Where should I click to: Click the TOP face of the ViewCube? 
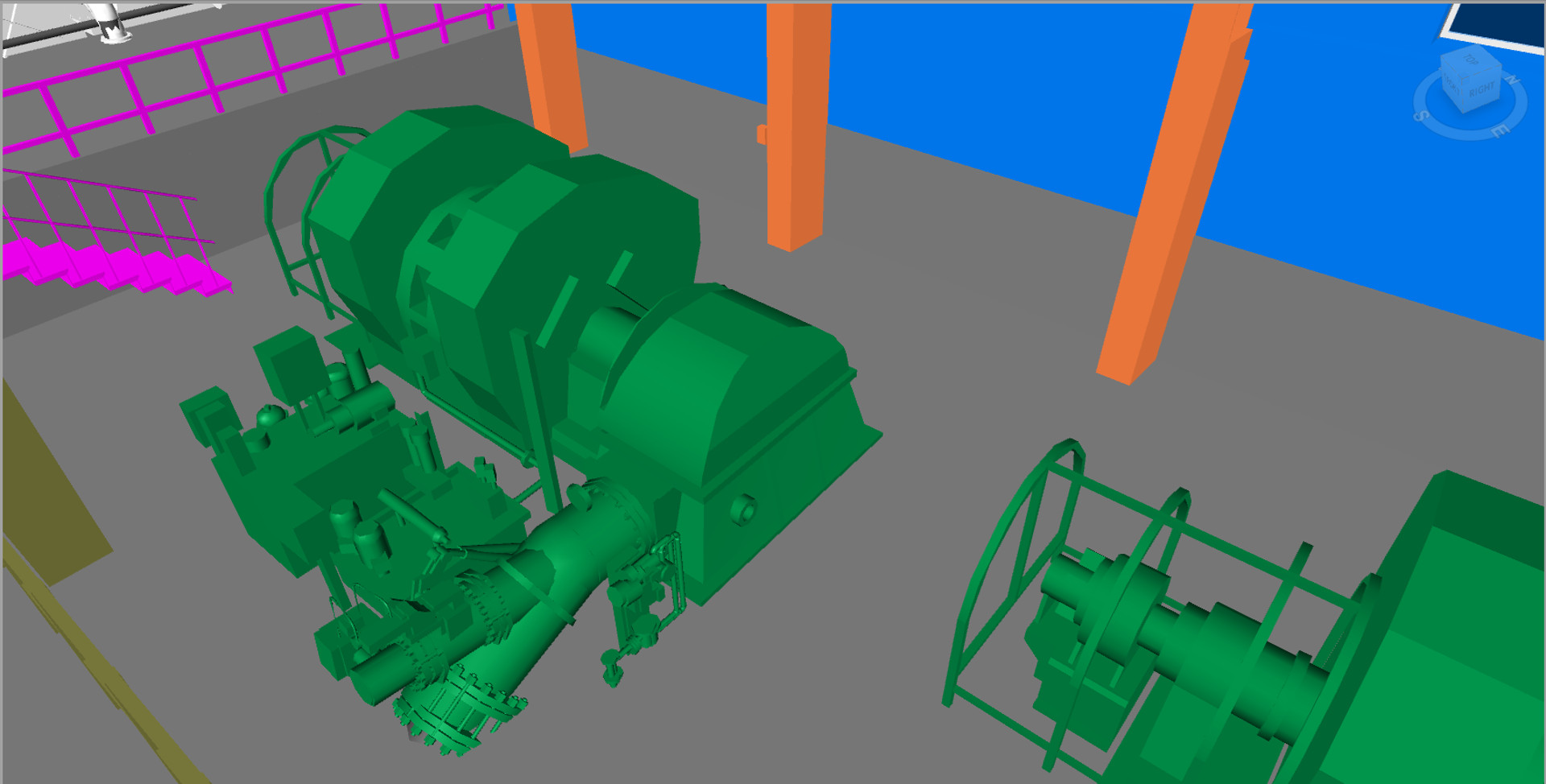[1470, 60]
